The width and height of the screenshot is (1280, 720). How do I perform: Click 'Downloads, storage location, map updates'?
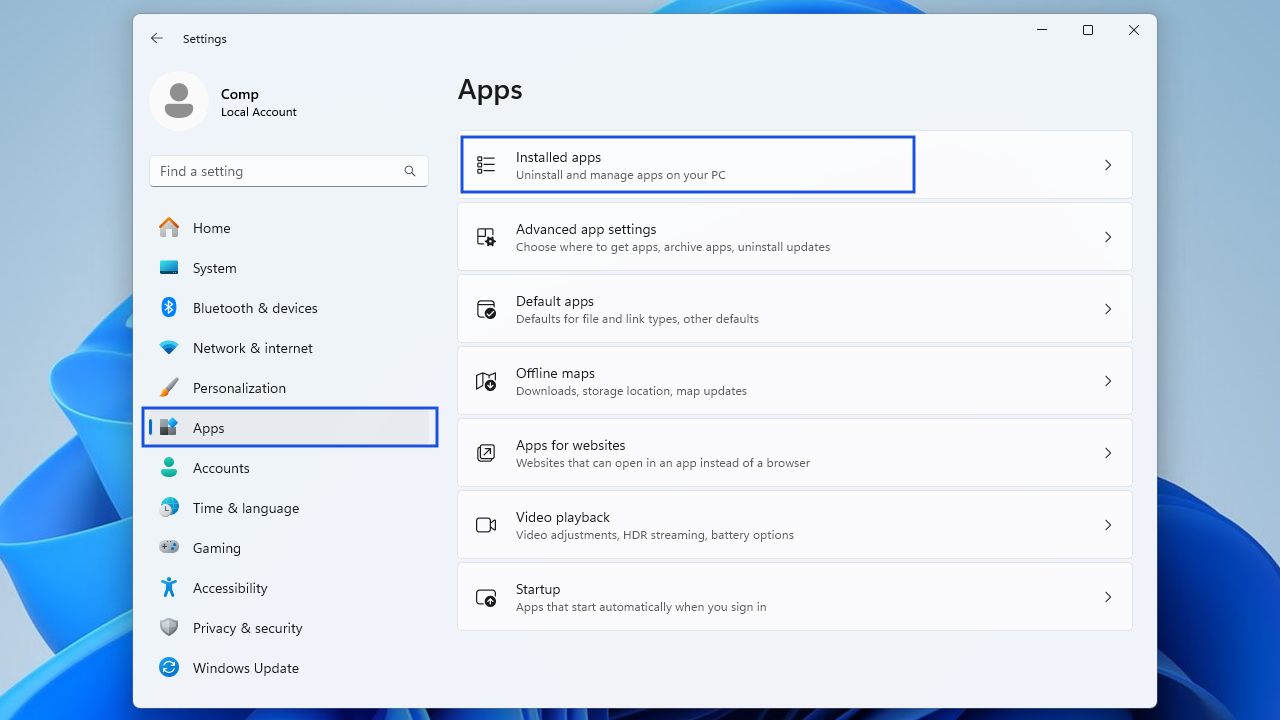(x=631, y=391)
